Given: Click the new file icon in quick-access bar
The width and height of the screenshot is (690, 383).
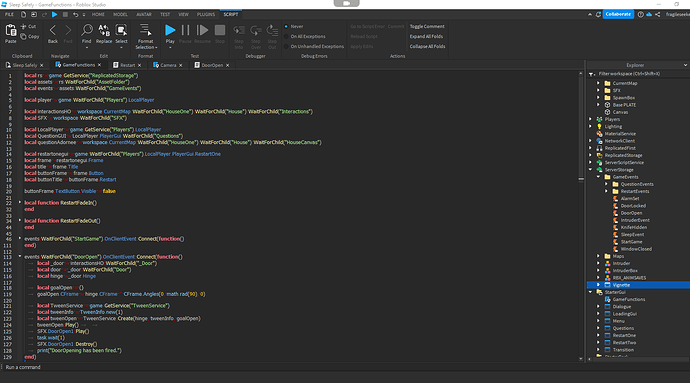Looking at the screenshot, I should pyautogui.click(x=23, y=15).
